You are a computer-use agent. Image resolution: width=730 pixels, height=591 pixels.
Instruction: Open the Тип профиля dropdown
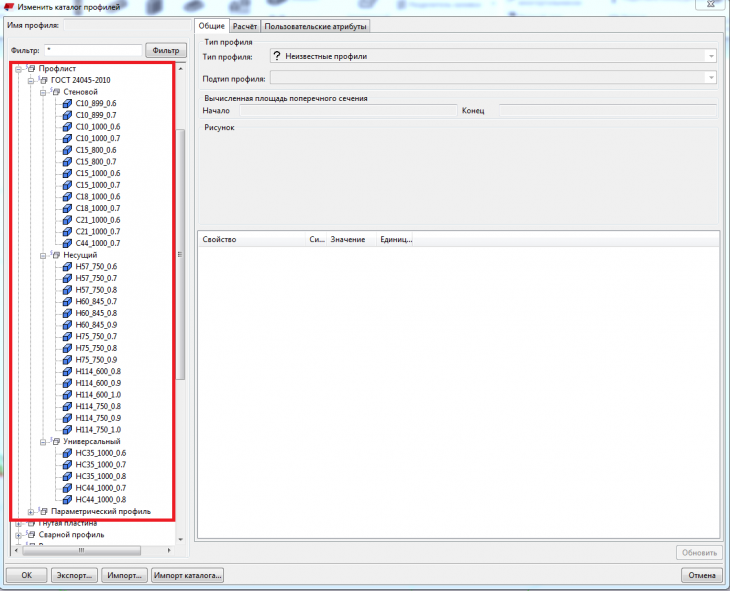point(711,56)
